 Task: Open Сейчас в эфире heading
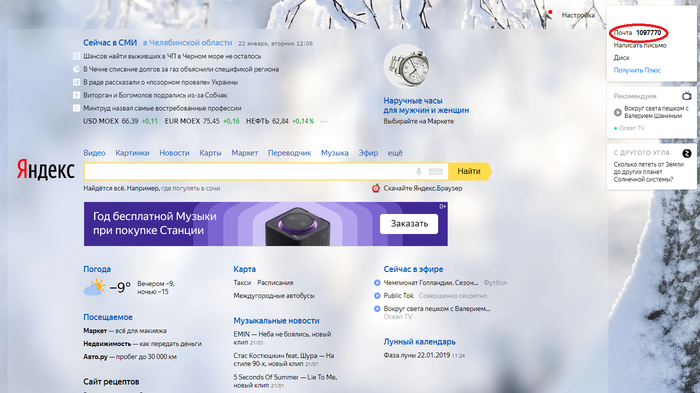(413, 269)
